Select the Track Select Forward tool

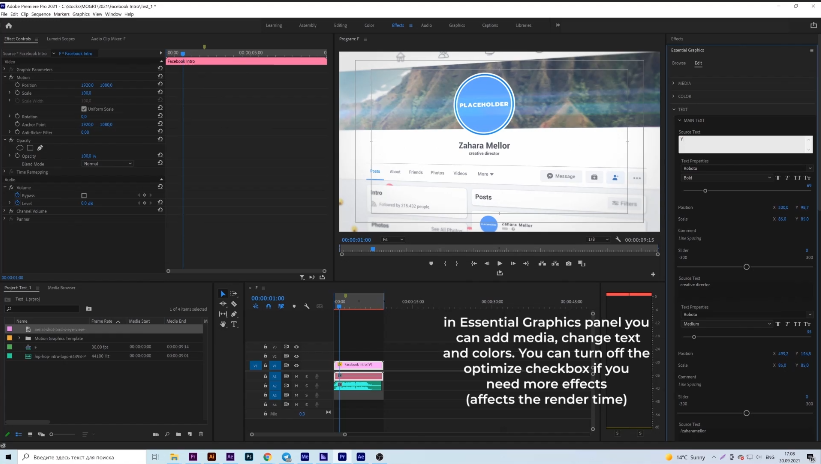234,294
